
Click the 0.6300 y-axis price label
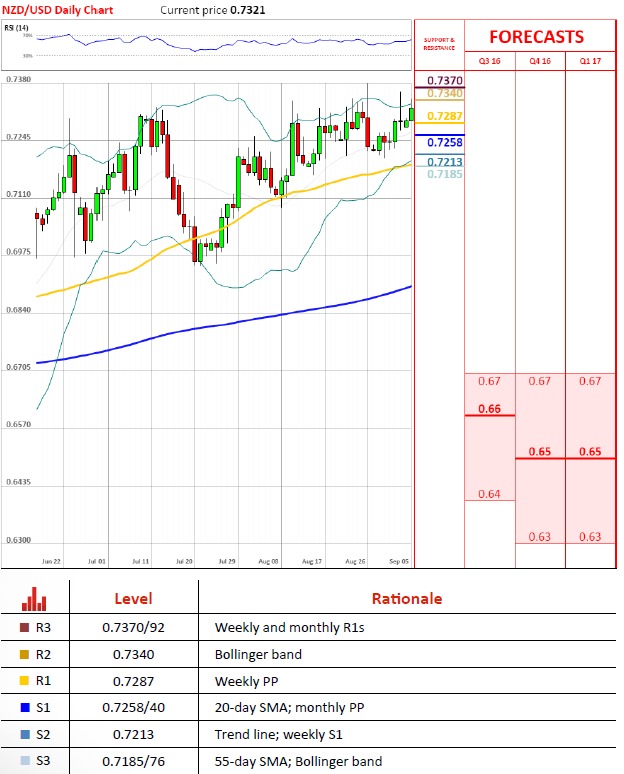point(19,540)
